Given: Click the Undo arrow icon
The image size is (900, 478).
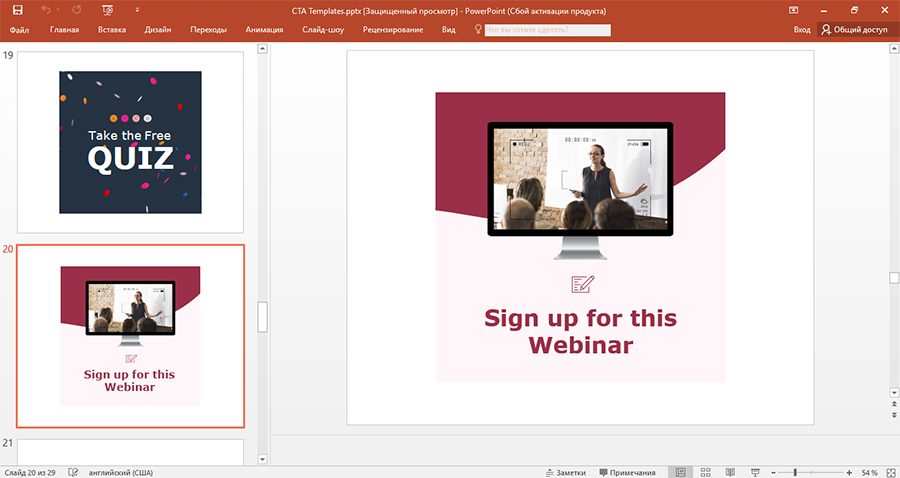Looking at the screenshot, I should pos(46,10).
